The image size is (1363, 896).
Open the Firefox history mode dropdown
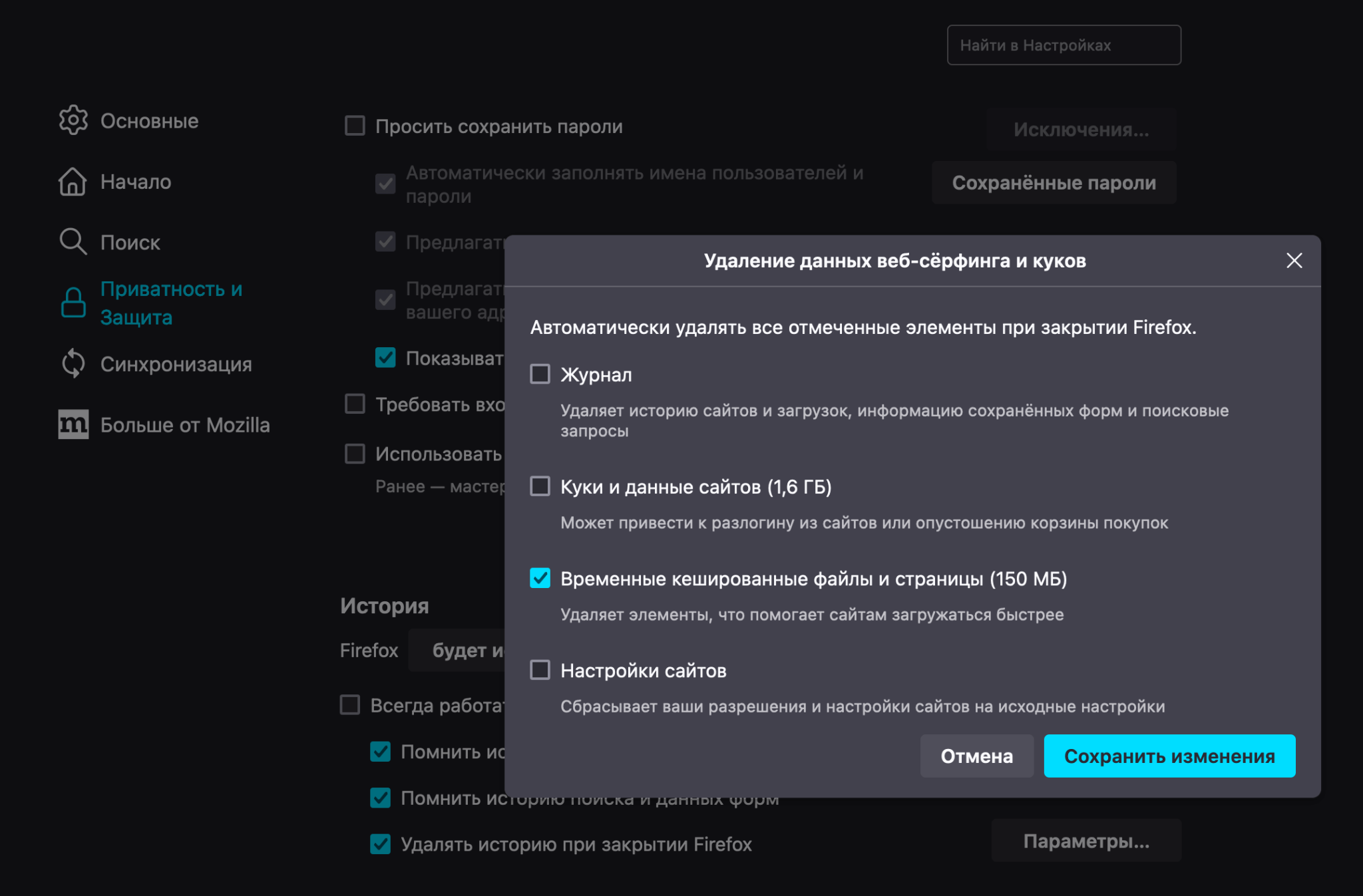pos(457,650)
